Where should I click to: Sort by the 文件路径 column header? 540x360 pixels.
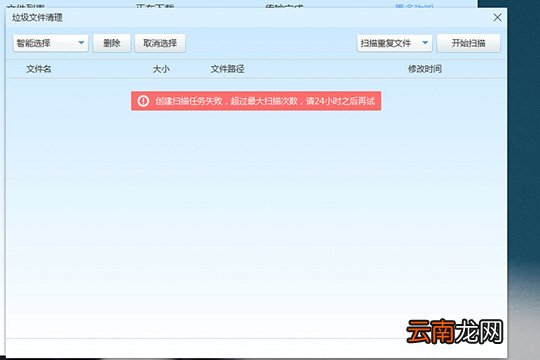click(227, 69)
